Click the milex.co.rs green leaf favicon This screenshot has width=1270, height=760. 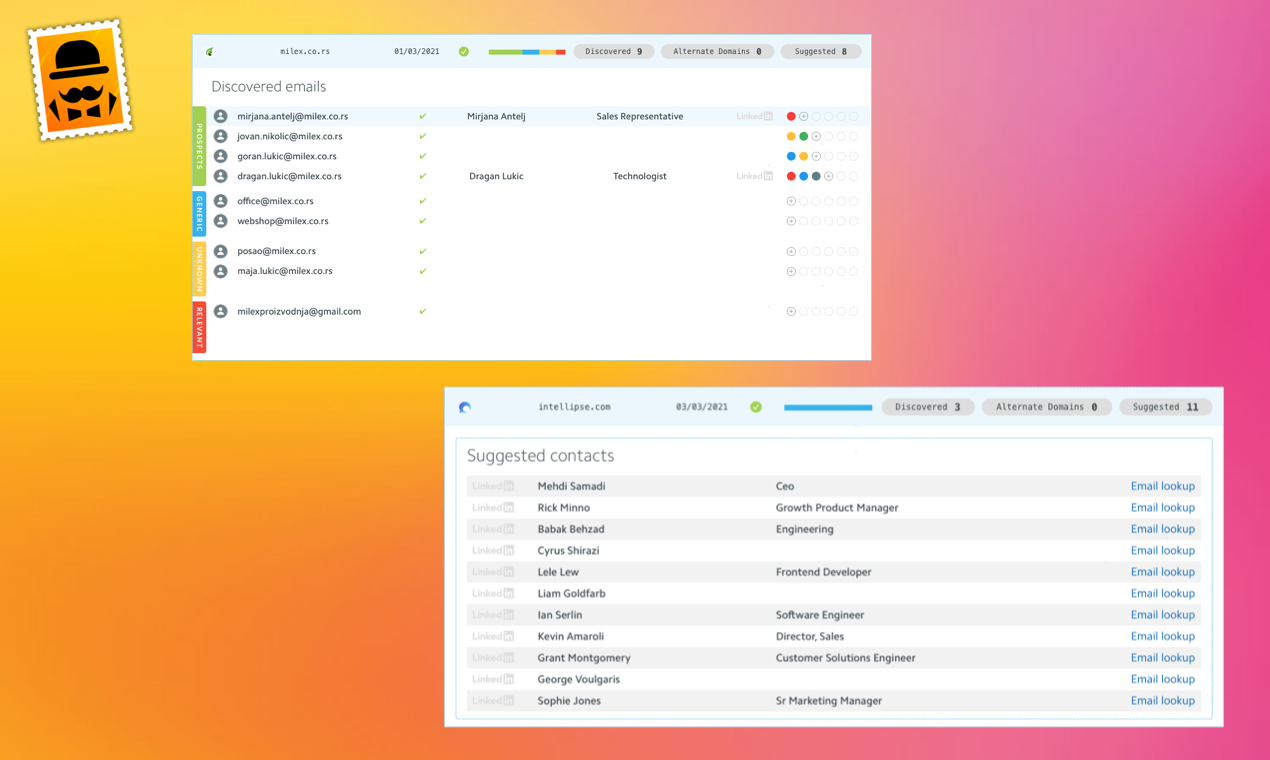point(210,51)
